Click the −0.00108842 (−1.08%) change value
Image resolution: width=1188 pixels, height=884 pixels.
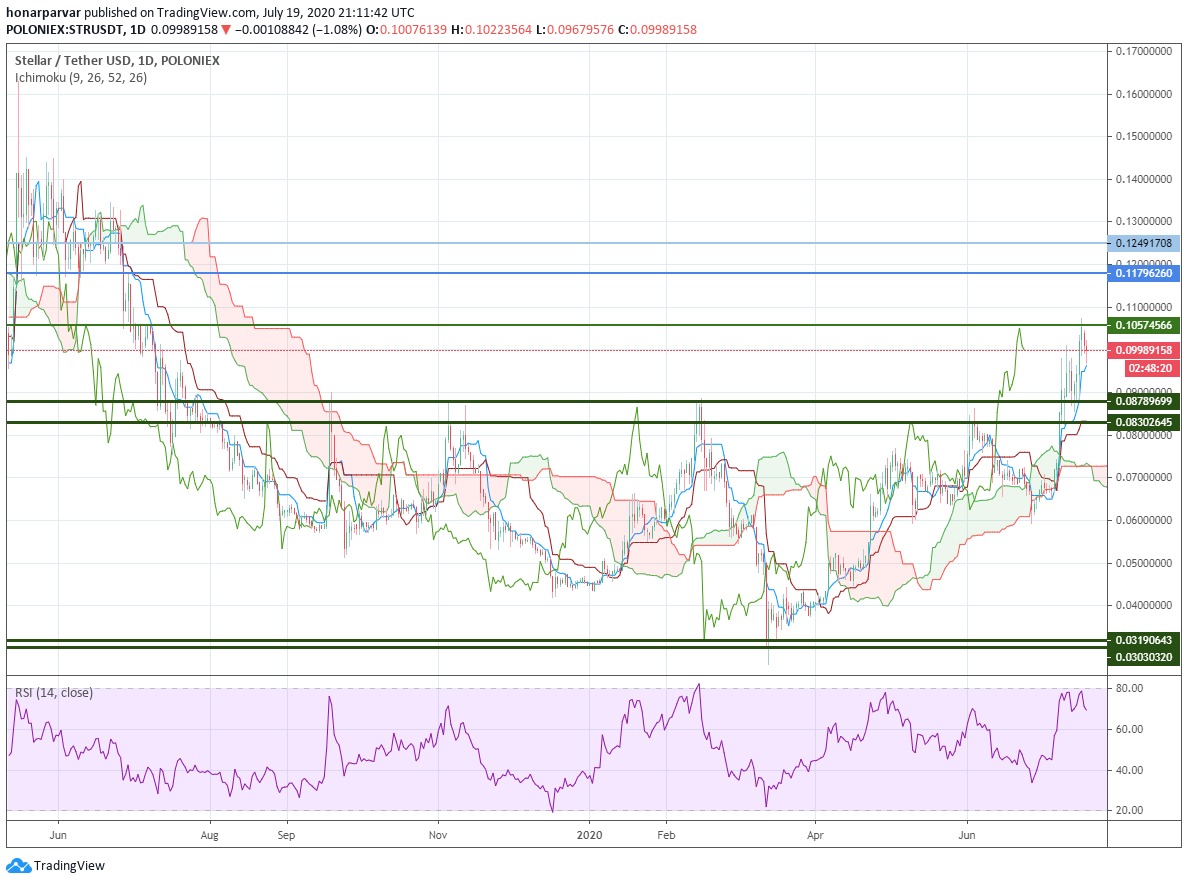point(298,30)
